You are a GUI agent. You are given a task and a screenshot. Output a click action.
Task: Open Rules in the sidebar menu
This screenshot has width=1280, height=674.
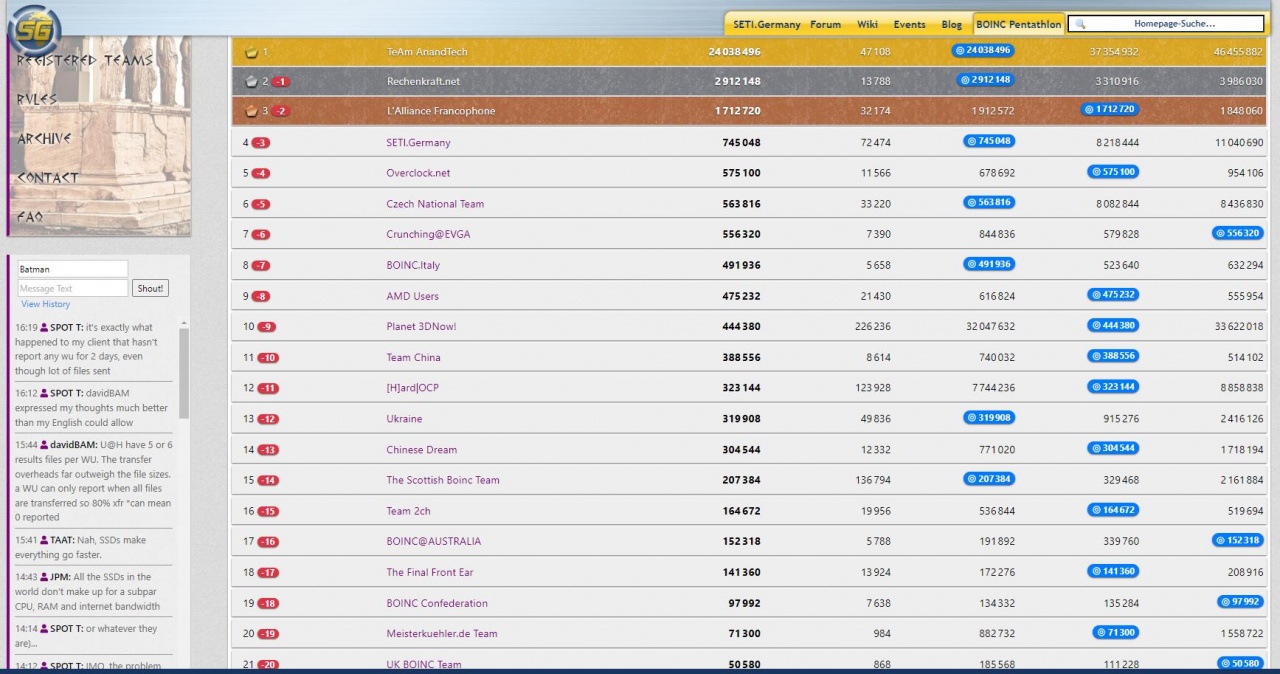[x=37, y=100]
